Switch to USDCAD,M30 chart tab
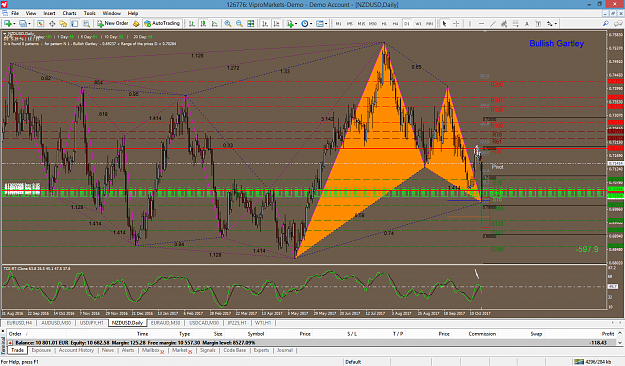The width and height of the screenshot is (625, 366). click(x=204, y=323)
